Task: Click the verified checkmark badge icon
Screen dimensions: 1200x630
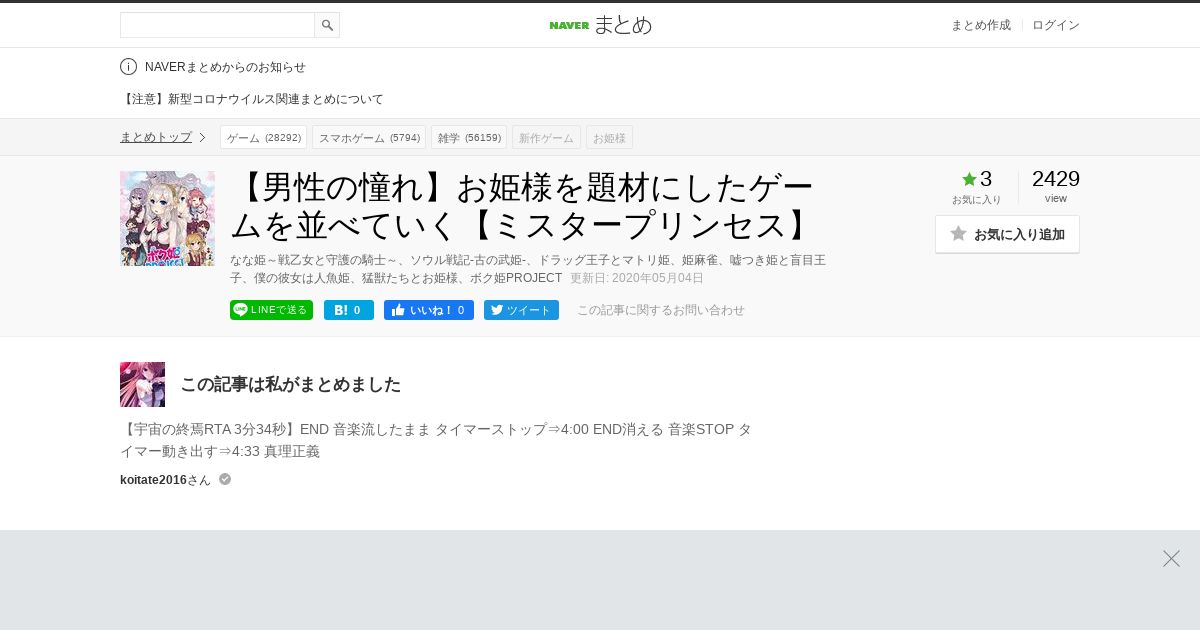Action: click(225, 479)
